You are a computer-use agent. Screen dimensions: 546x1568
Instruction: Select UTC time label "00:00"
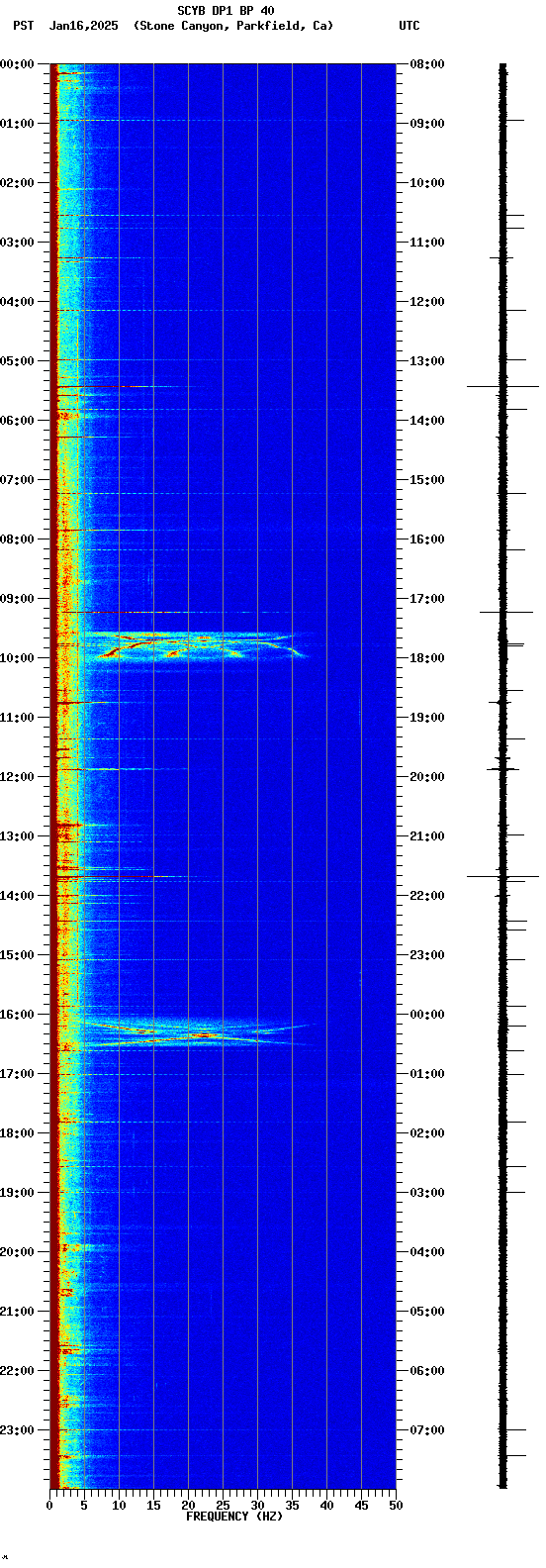tap(427, 1015)
